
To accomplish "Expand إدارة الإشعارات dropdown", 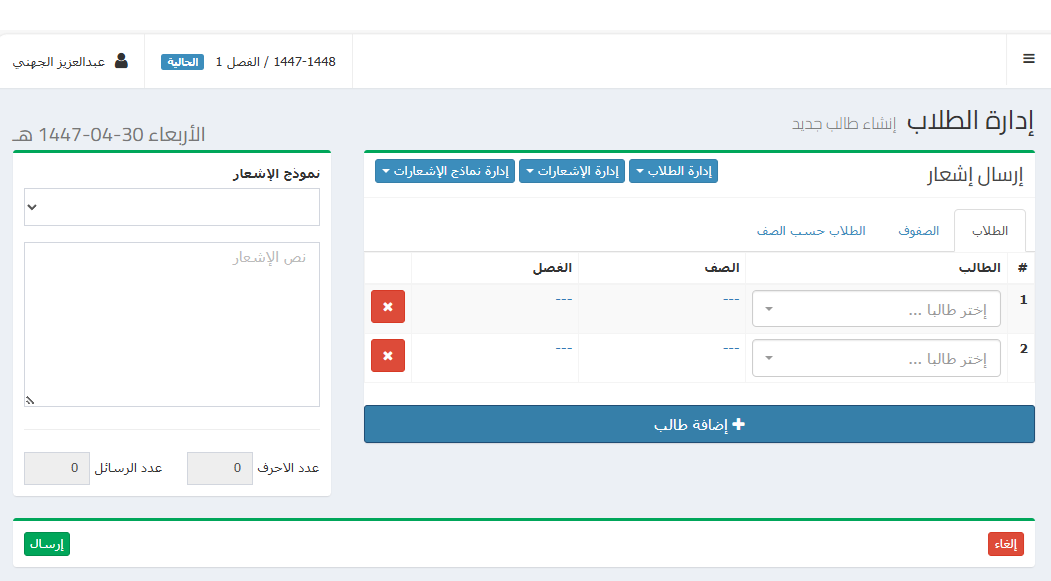I will (571, 172).
